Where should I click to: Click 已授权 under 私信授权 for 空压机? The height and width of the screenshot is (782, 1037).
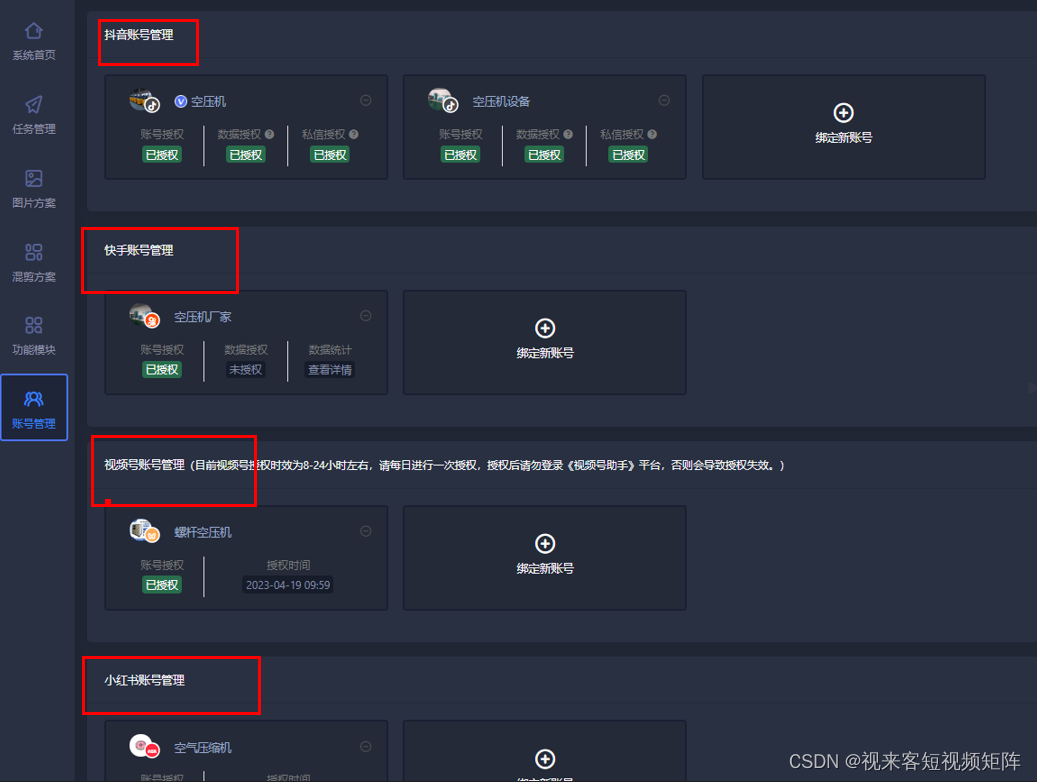[x=330, y=155]
